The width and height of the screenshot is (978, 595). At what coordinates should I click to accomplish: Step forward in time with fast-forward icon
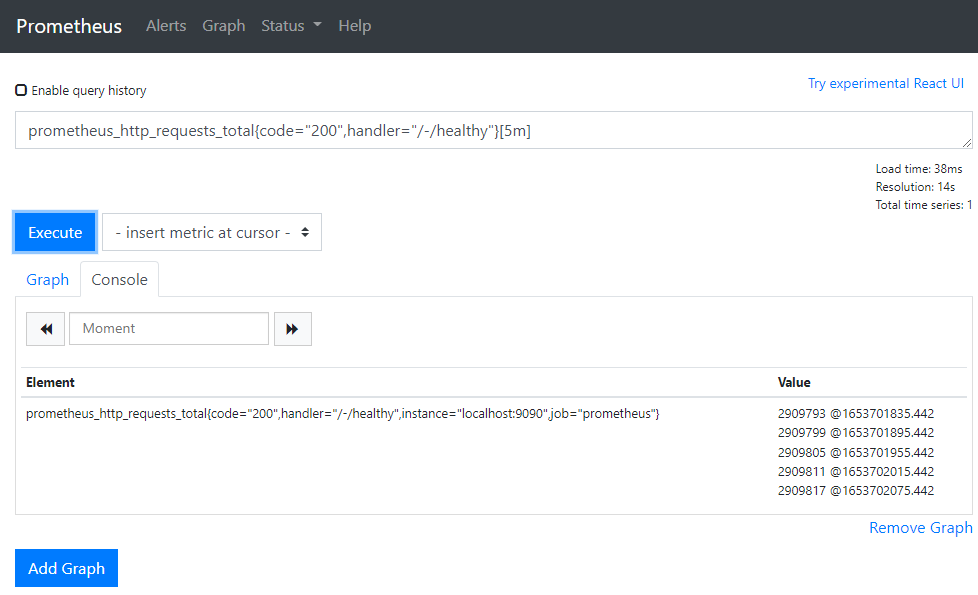pos(292,329)
